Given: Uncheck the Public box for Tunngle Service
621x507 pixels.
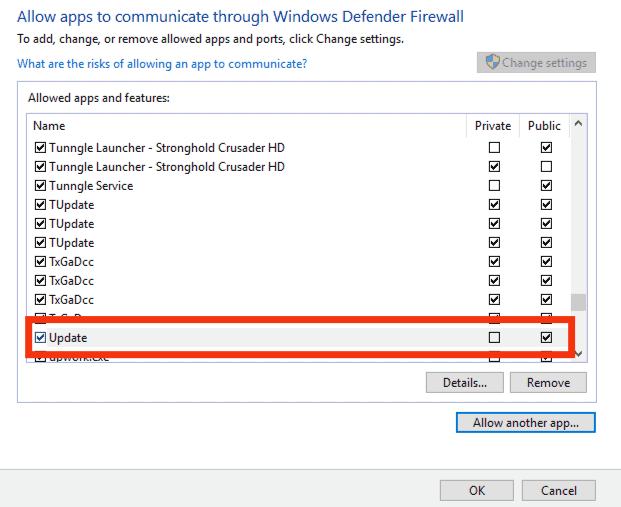Looking at the screenshot, I should pyautogui.click(x=547, y=185).
